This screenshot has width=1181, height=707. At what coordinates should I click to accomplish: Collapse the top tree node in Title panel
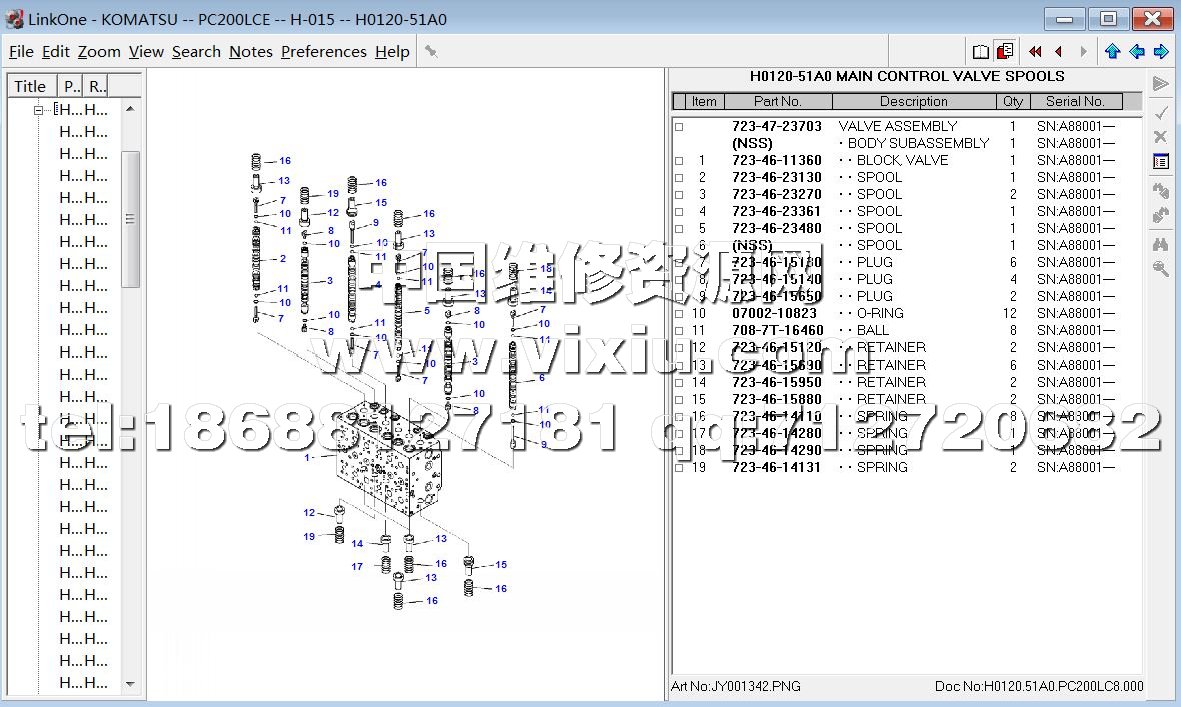39,110
